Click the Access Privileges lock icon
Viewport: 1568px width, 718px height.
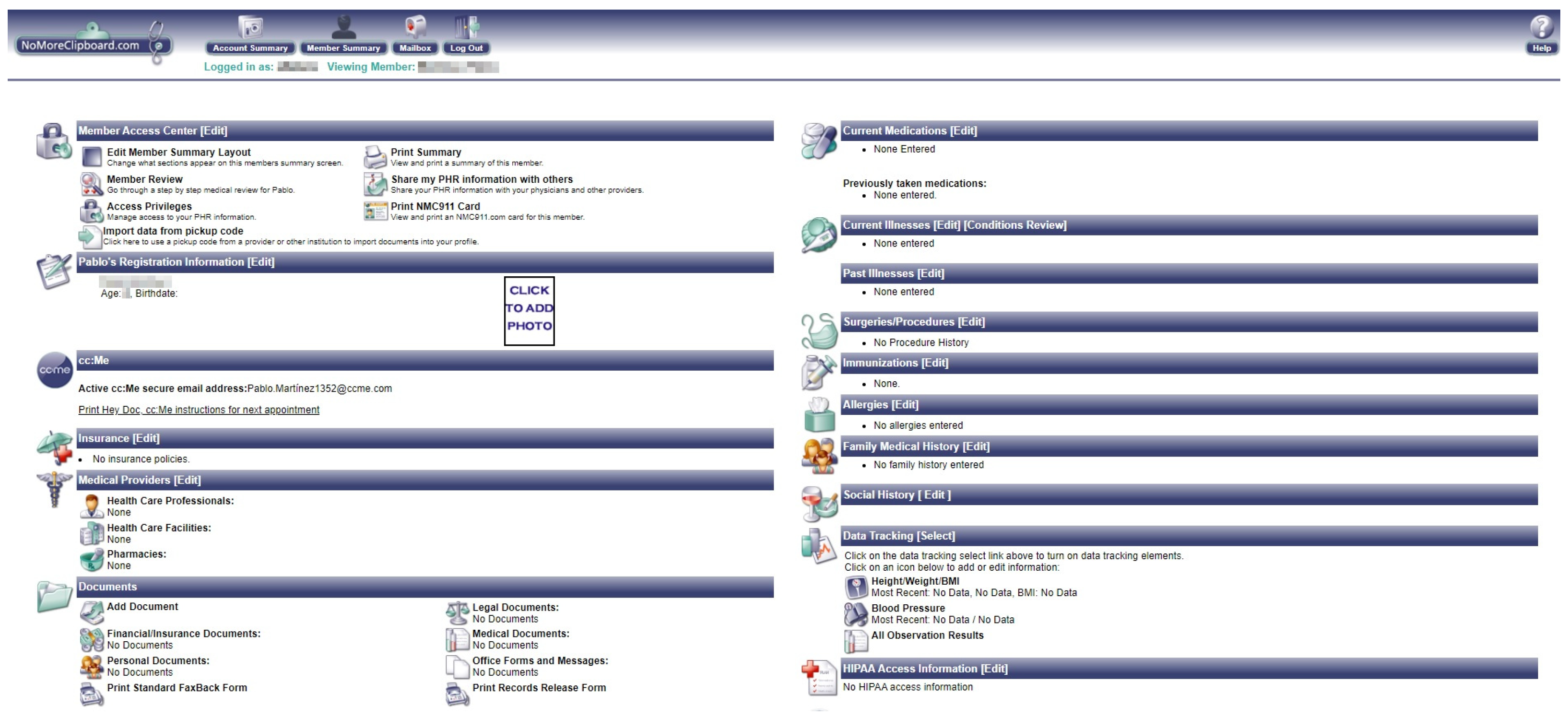[91, 211]
